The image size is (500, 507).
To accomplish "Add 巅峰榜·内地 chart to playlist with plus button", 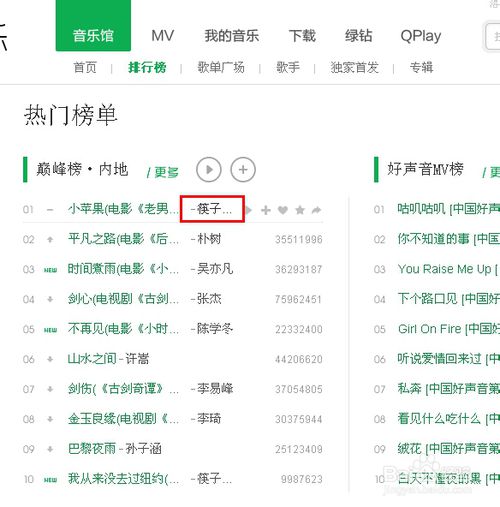I will tap(243, 170).
